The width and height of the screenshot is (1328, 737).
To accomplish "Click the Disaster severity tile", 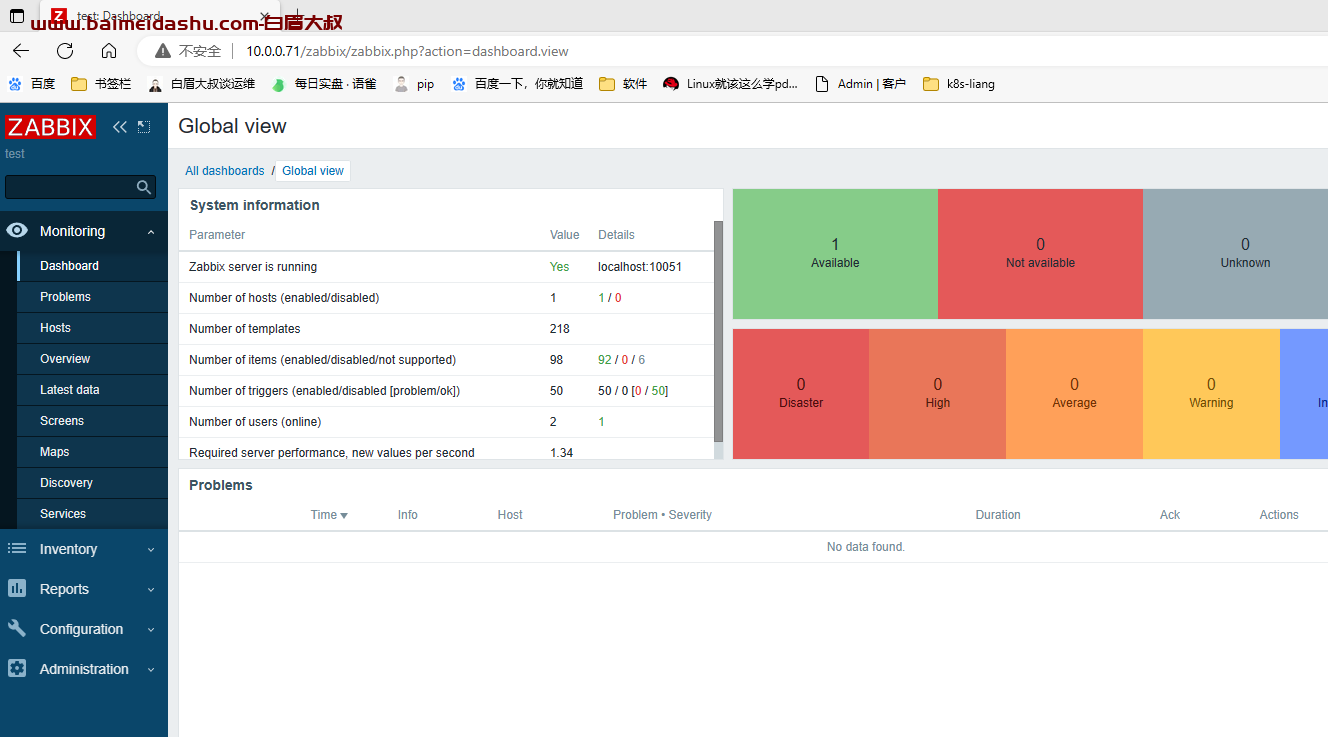I will [x=801, y=394].
